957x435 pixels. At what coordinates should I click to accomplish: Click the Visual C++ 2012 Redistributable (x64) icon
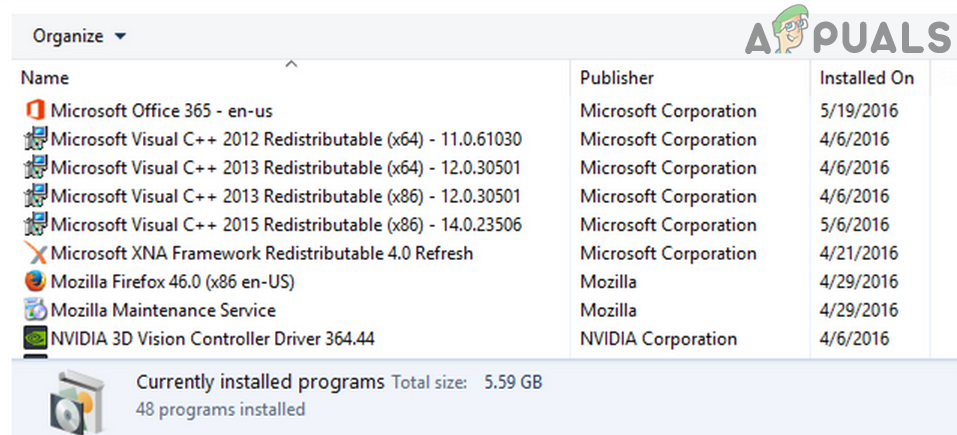(35, 139)
